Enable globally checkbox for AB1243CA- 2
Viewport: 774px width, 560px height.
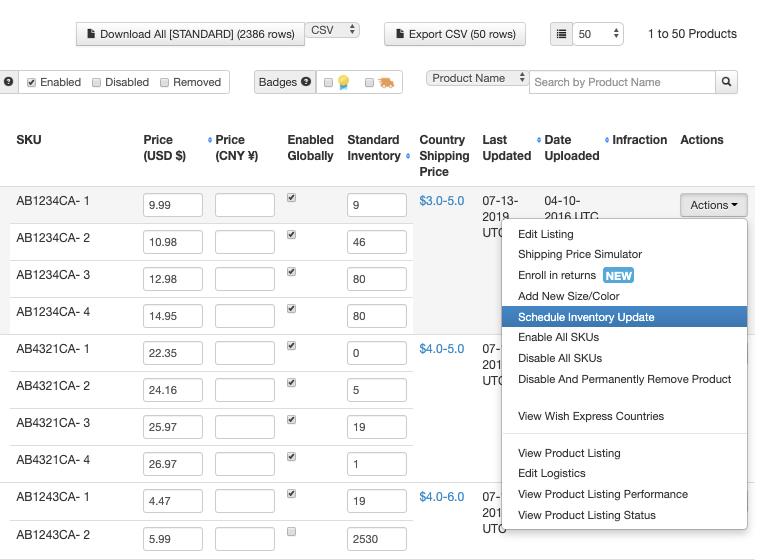point(291,531)
